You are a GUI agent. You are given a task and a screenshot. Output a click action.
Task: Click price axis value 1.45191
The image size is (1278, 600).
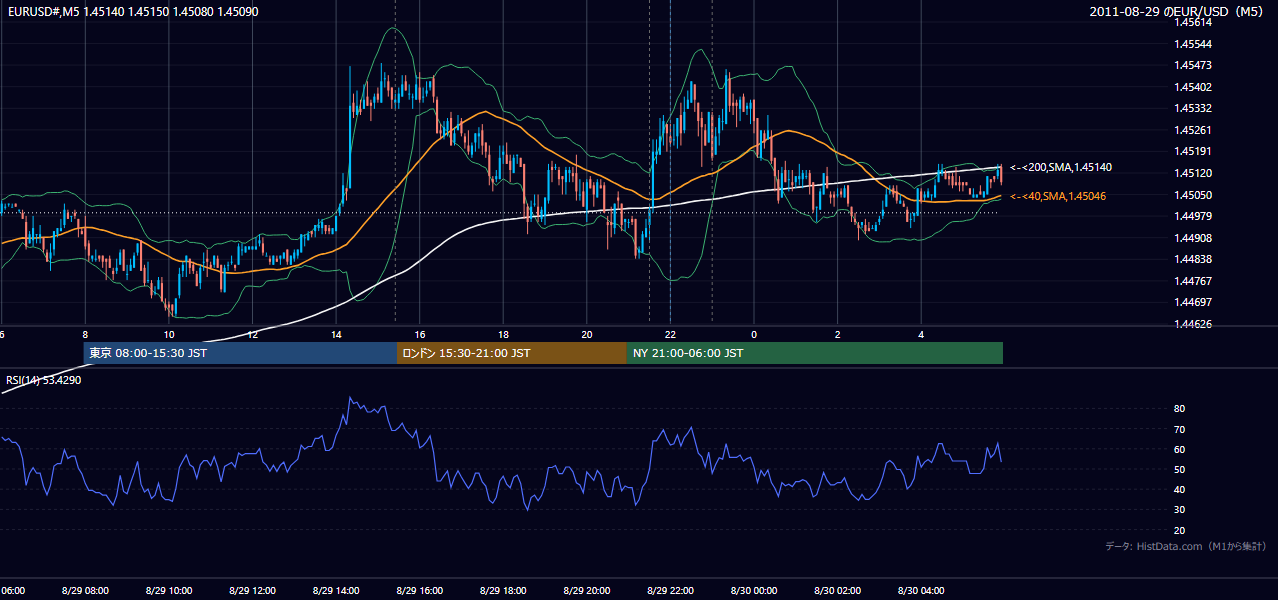1194,151
